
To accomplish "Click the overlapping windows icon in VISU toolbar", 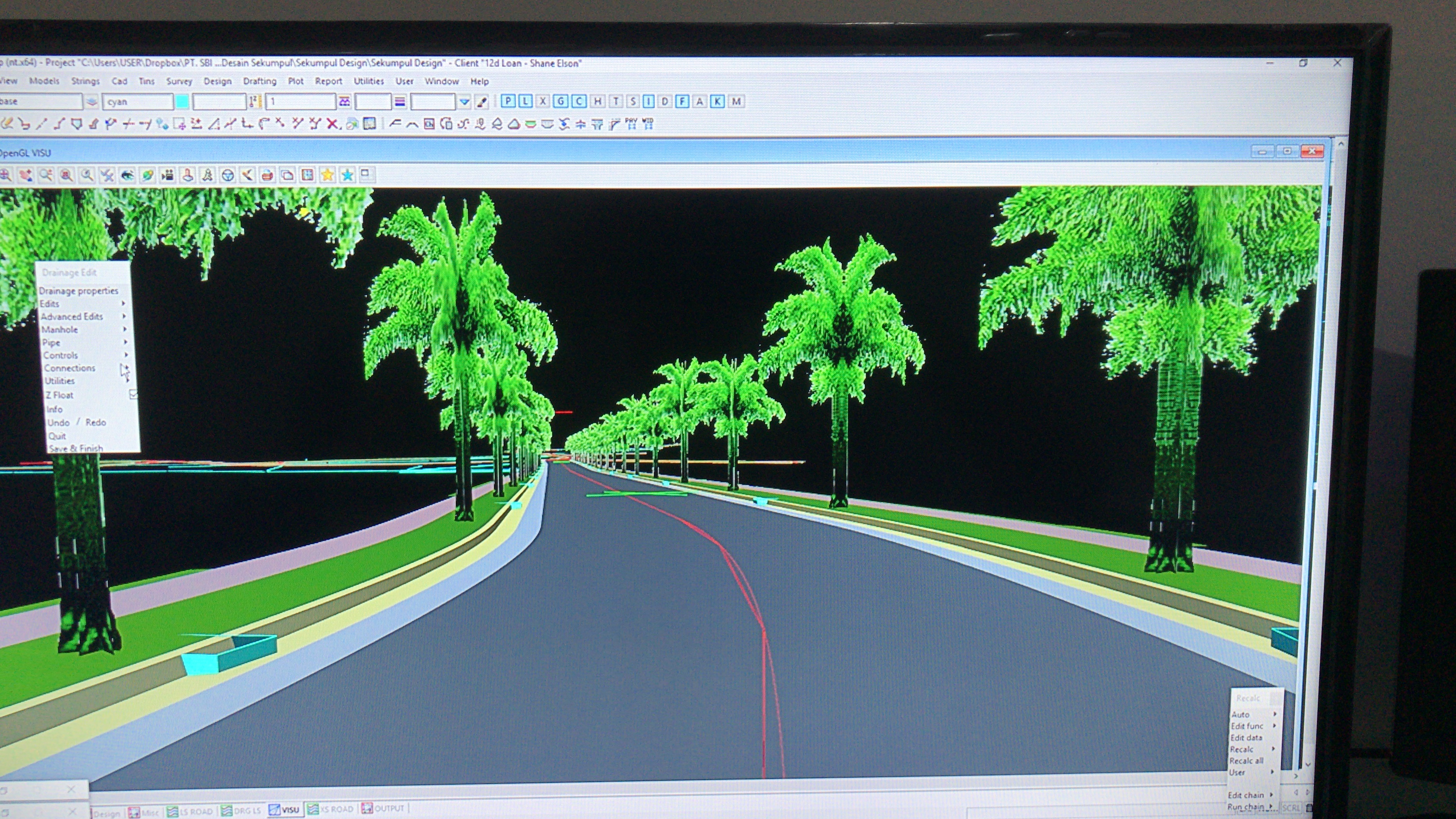I will click(x=287, y=176).
